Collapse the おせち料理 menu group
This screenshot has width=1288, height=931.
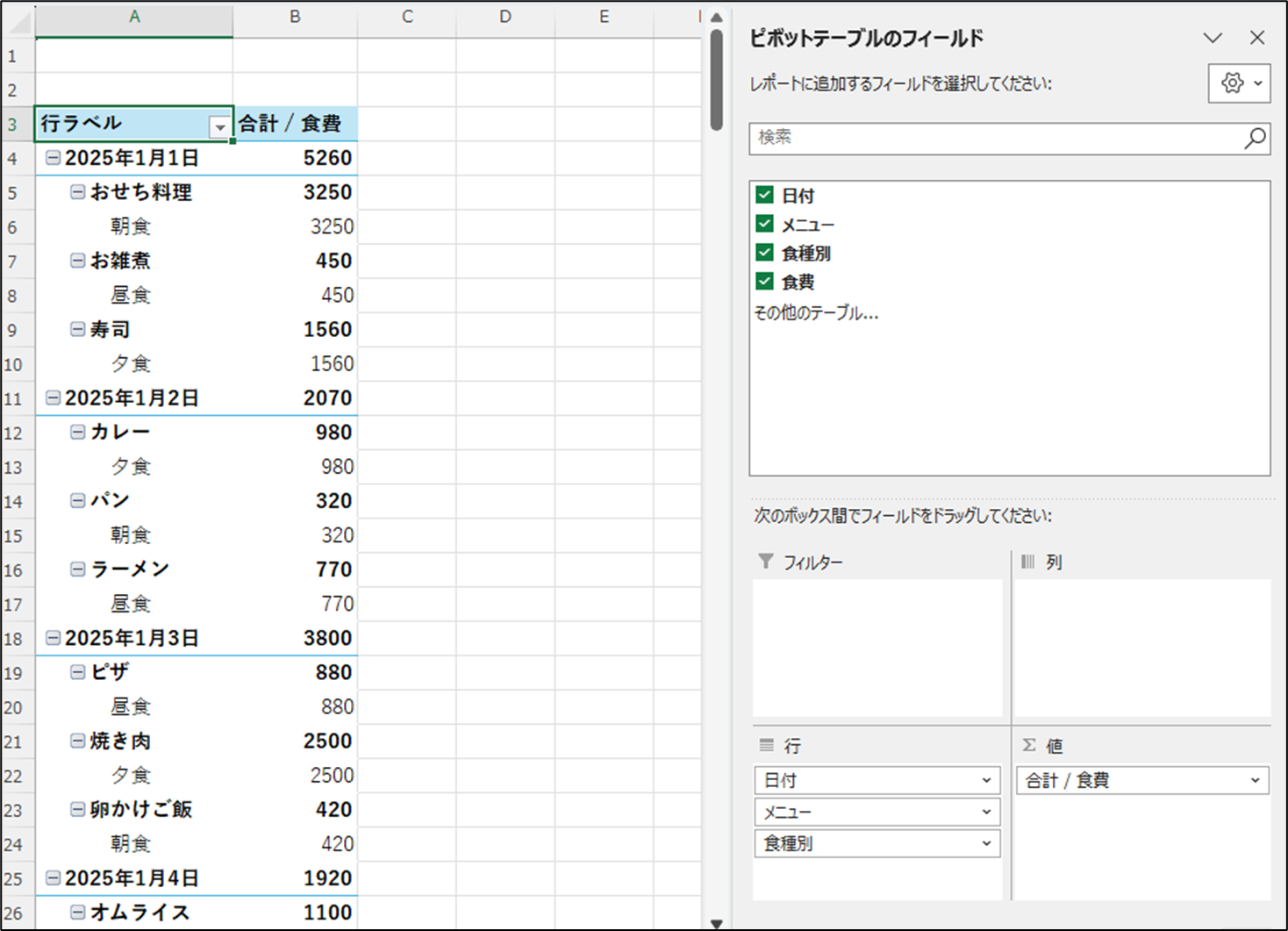pyautogui.click(x=78, y=192)
